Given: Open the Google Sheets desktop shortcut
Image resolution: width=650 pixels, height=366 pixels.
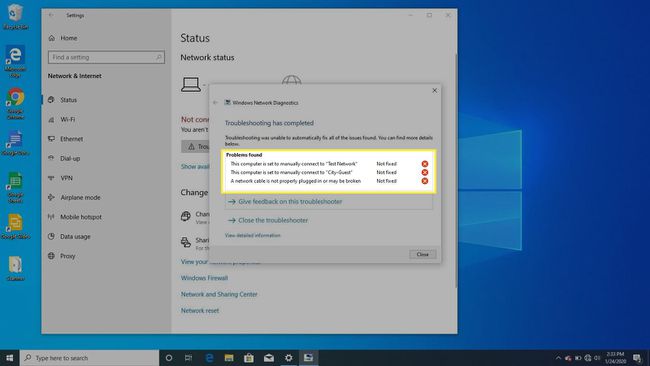Looking at the screenshot, I should 15,187.
